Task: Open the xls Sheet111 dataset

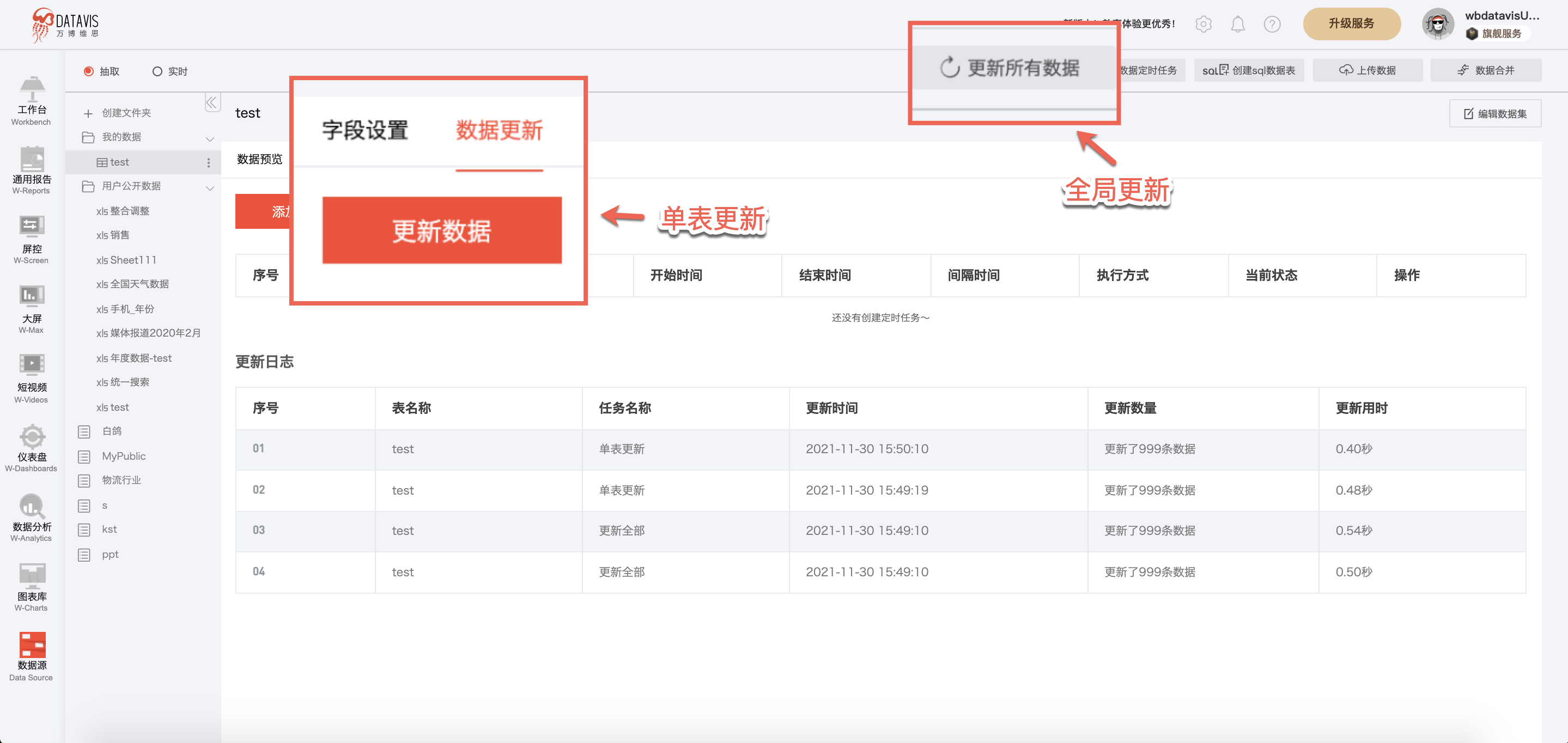Action: (126, 260)
